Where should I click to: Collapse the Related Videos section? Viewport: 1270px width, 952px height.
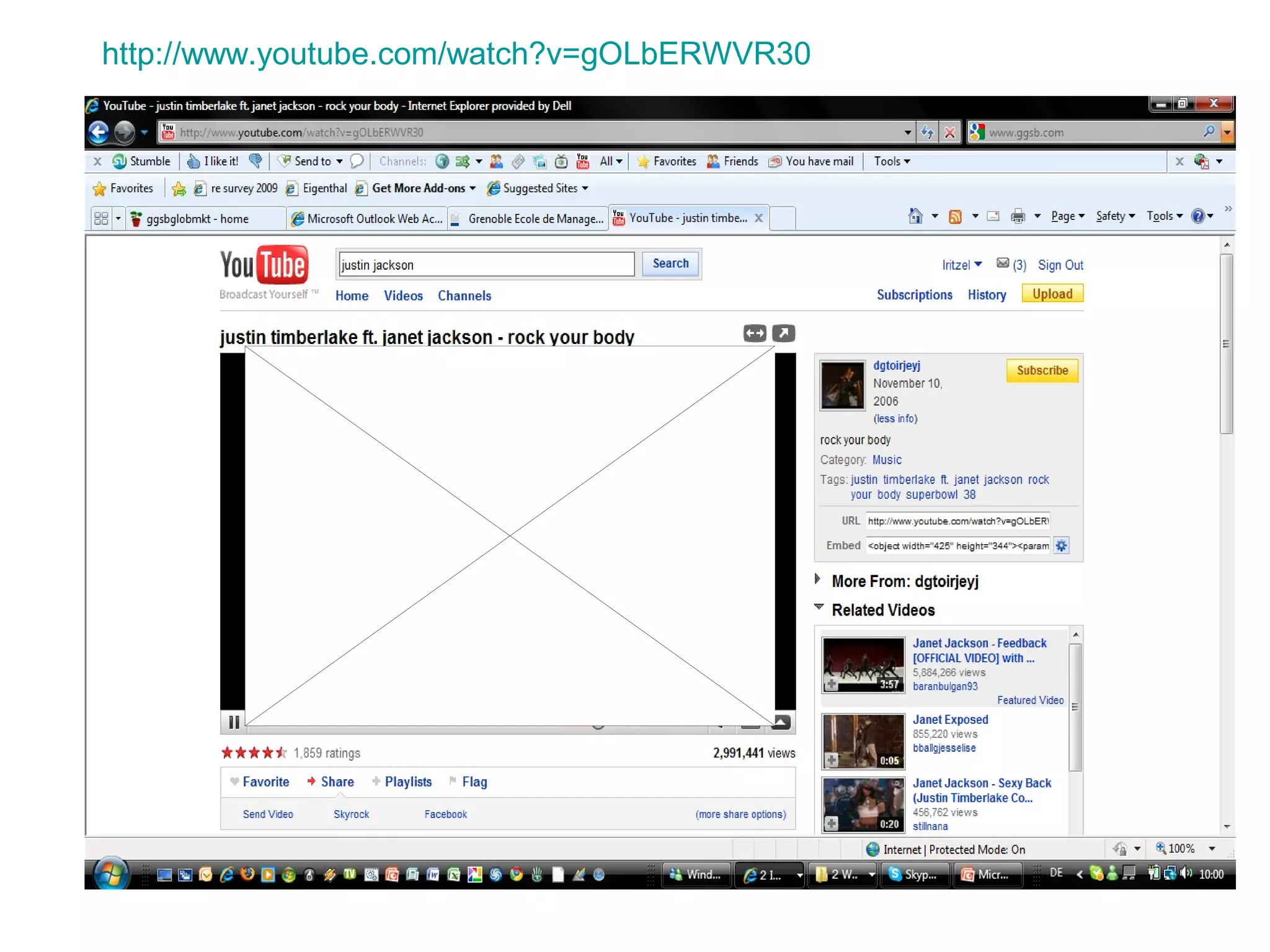(x=819, y=607)
